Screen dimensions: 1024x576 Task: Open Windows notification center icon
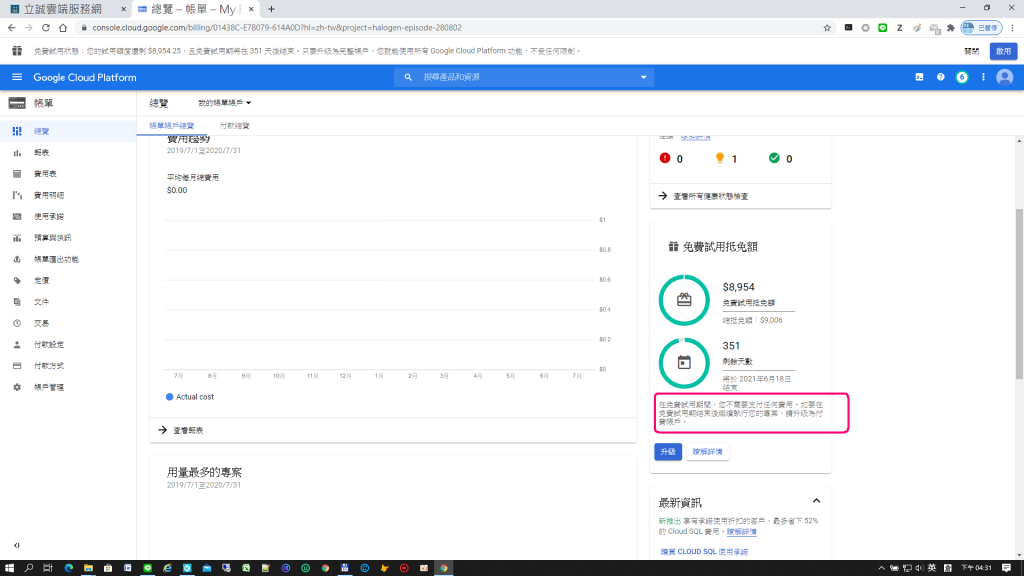[x=1006, y=568]
